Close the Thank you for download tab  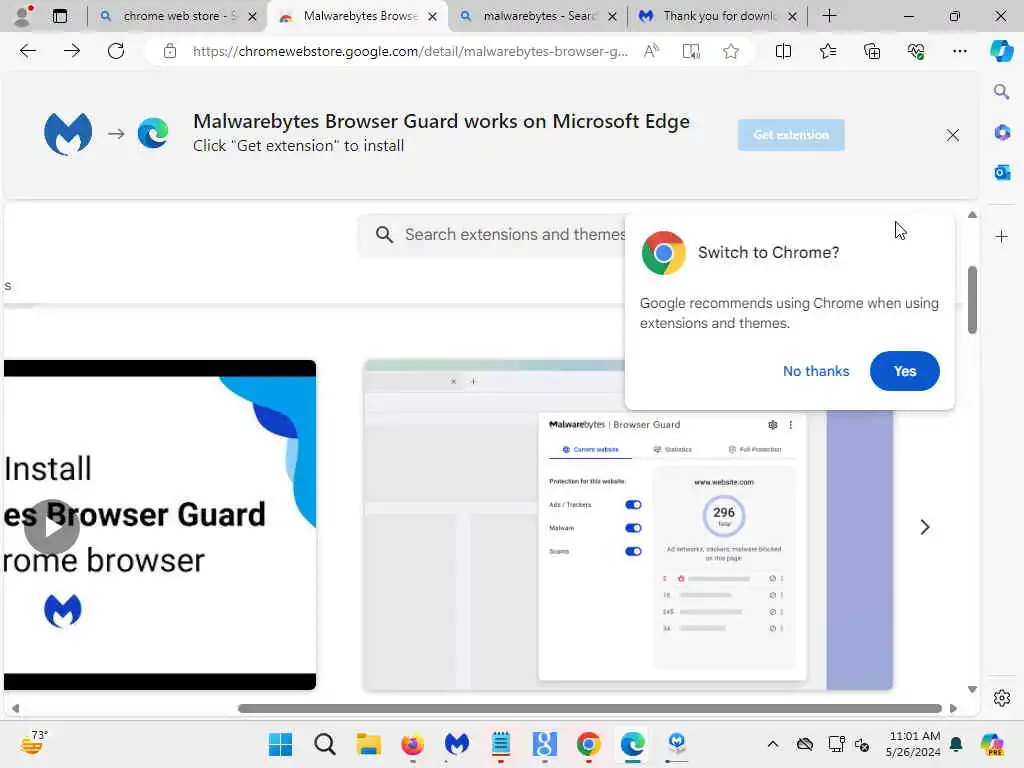click(792, 16)
